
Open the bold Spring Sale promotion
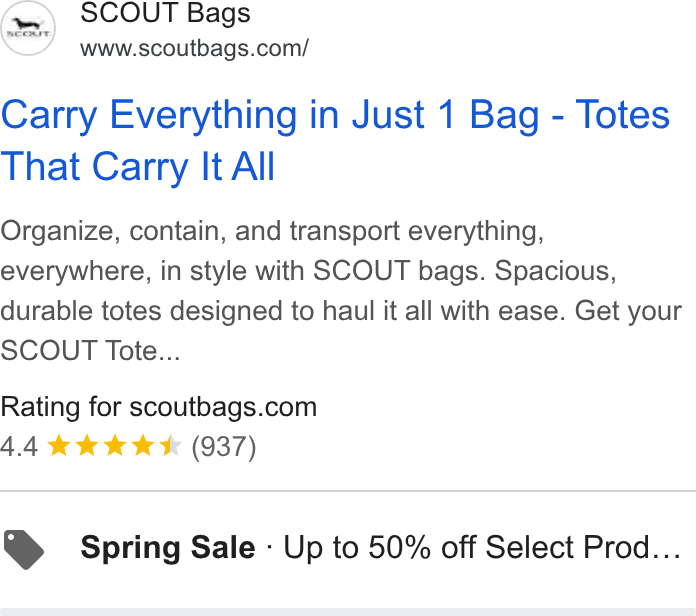coord(168,548)
